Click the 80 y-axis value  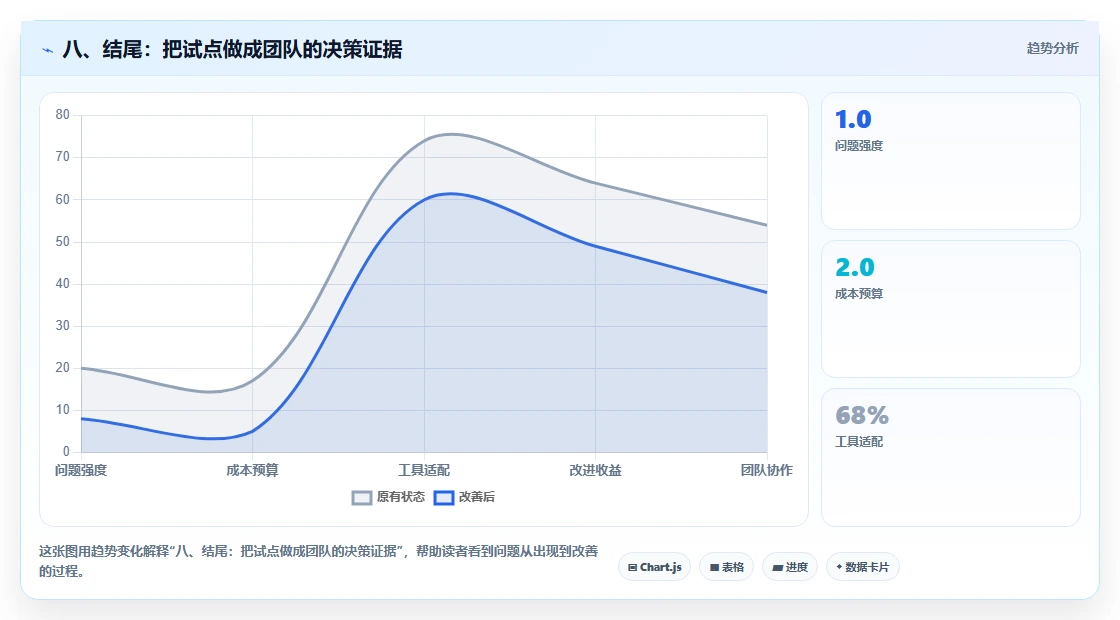click(63, 115)
